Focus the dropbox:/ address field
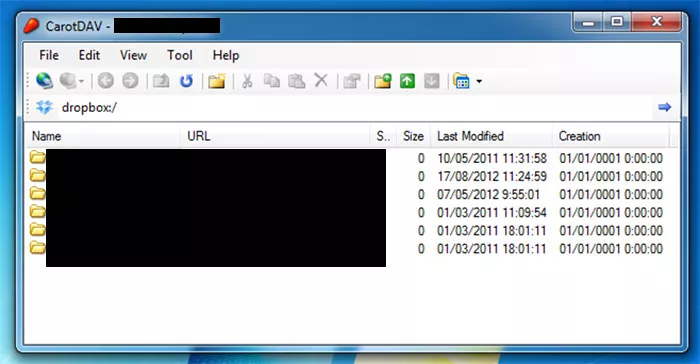This screenshot has width=700, height=364. (355, 107)
